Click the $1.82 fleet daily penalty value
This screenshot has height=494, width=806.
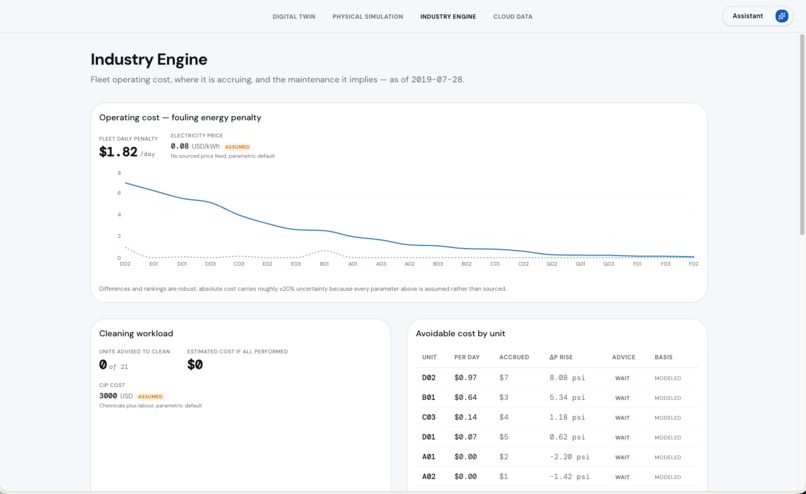(118, 152)
